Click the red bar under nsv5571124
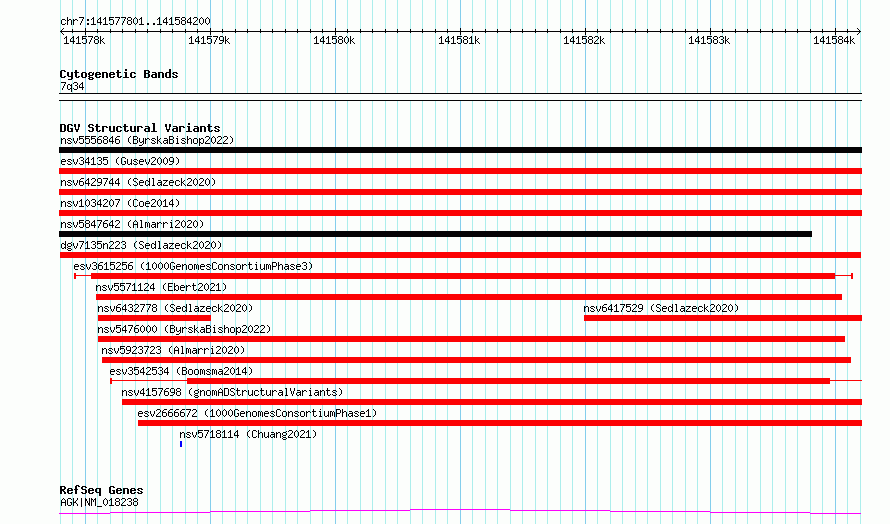890x524 pixels. [469, 297]
